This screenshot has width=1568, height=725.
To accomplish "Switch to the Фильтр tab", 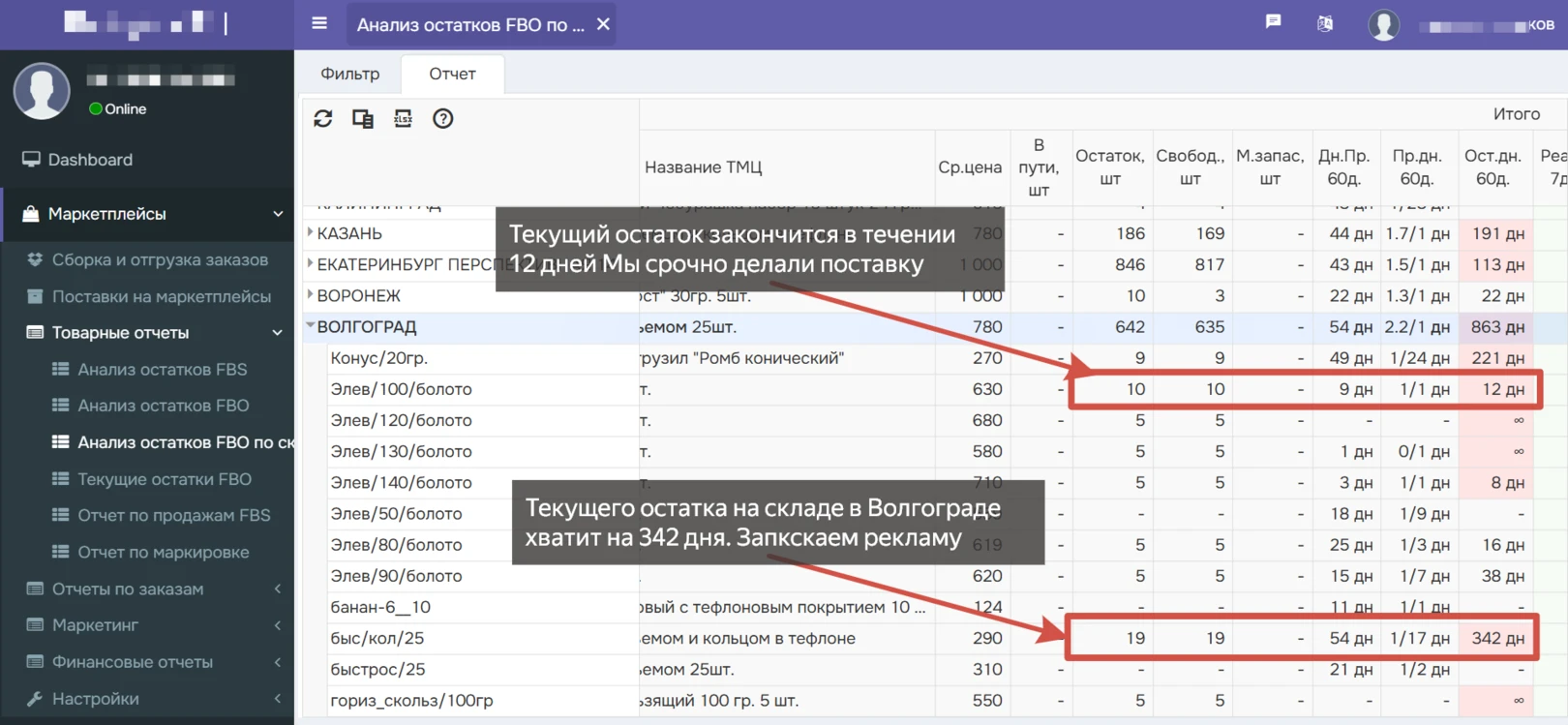I will coord(350,74).
